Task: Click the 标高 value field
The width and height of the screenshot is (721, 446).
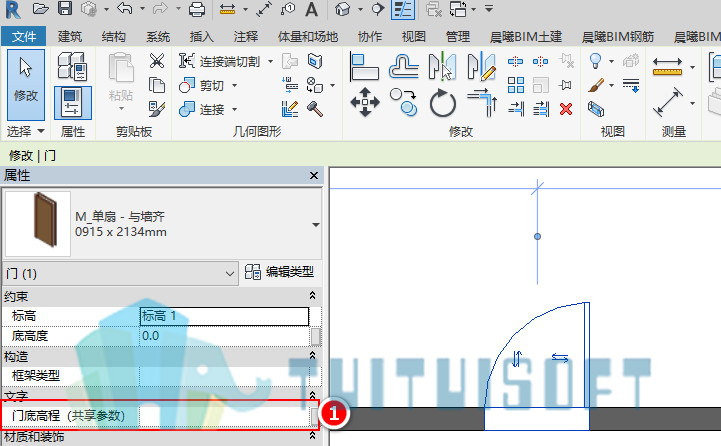Action: (224, 316)
